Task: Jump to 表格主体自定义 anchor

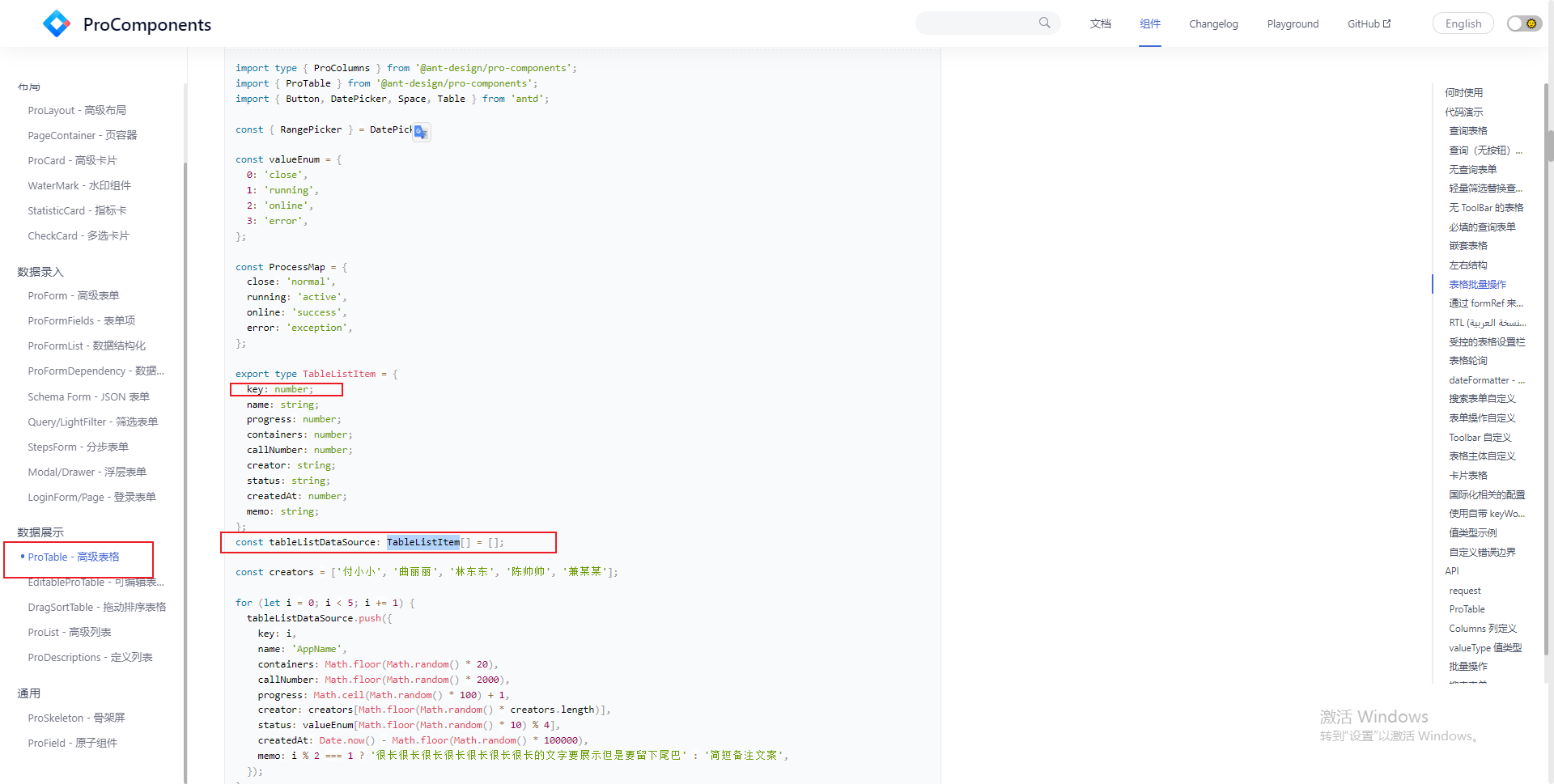Action: pos(1483,456)
